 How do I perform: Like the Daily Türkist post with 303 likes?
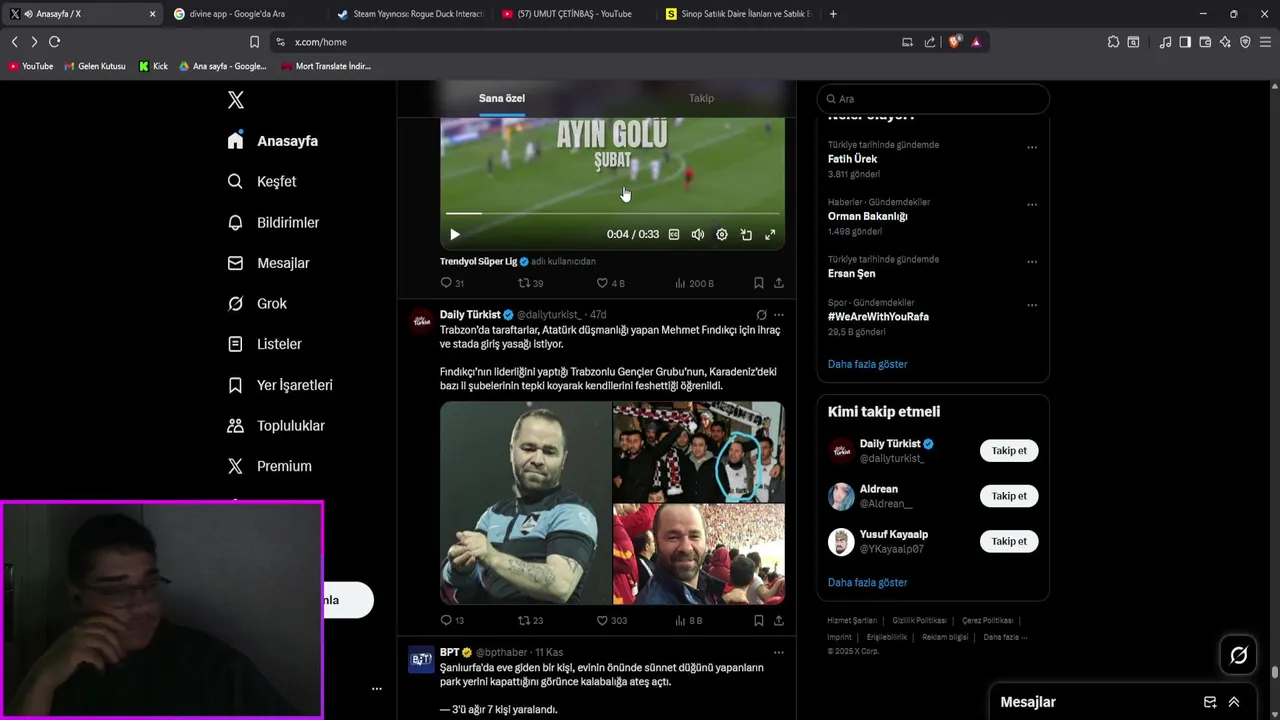pos(611,620)
